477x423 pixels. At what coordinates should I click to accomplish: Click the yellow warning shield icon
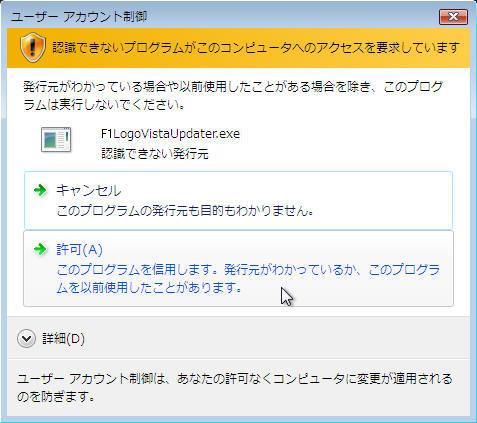(x=32, y=48)
